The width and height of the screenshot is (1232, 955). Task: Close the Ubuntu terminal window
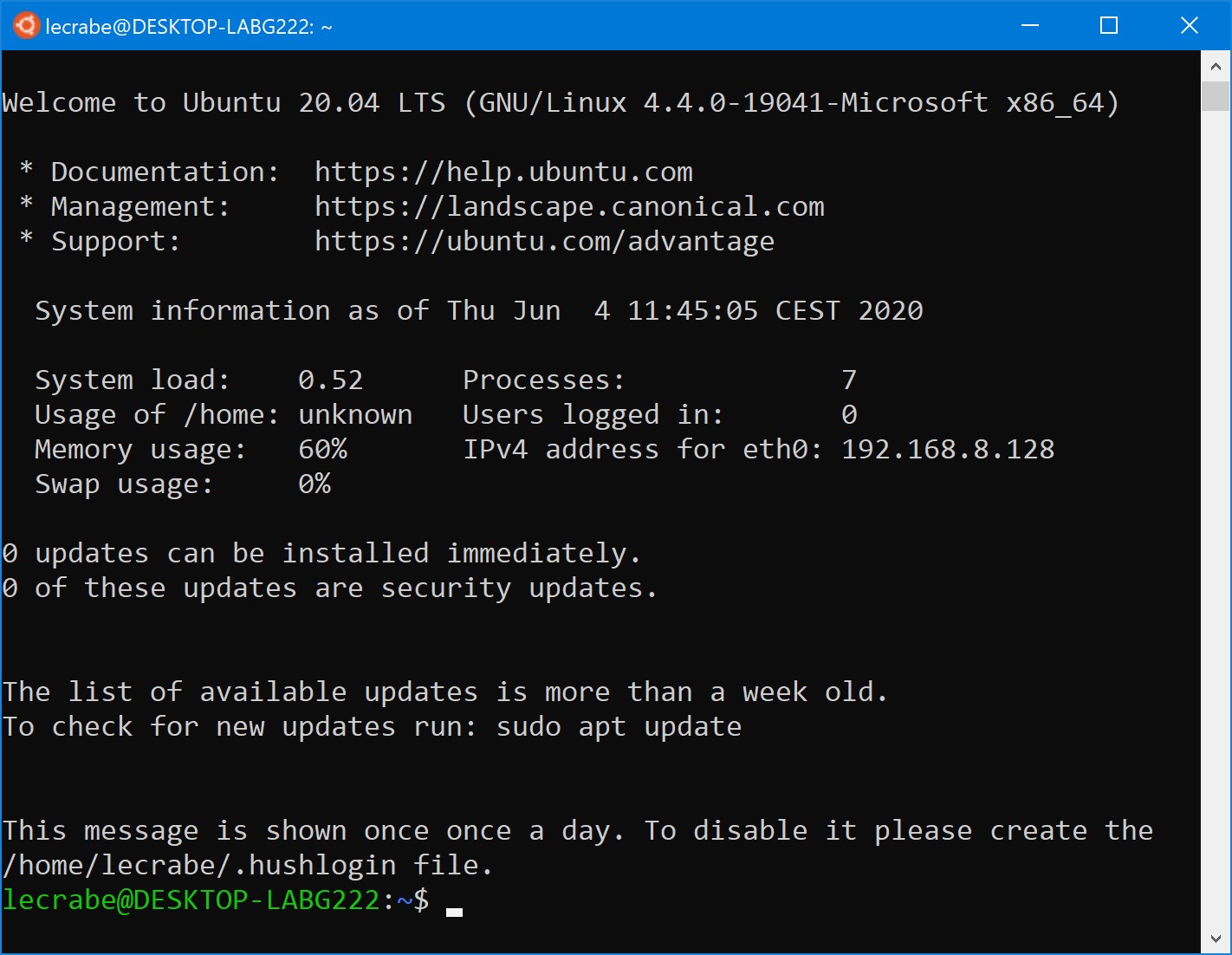(x=1190, y=26)
